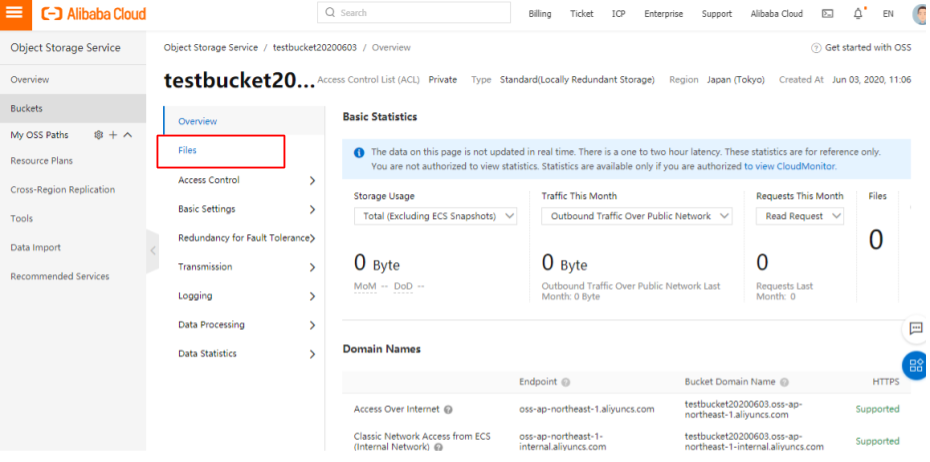Expand the Logging submenu
This screenshot has width=930, height=462.
(312, 296)
